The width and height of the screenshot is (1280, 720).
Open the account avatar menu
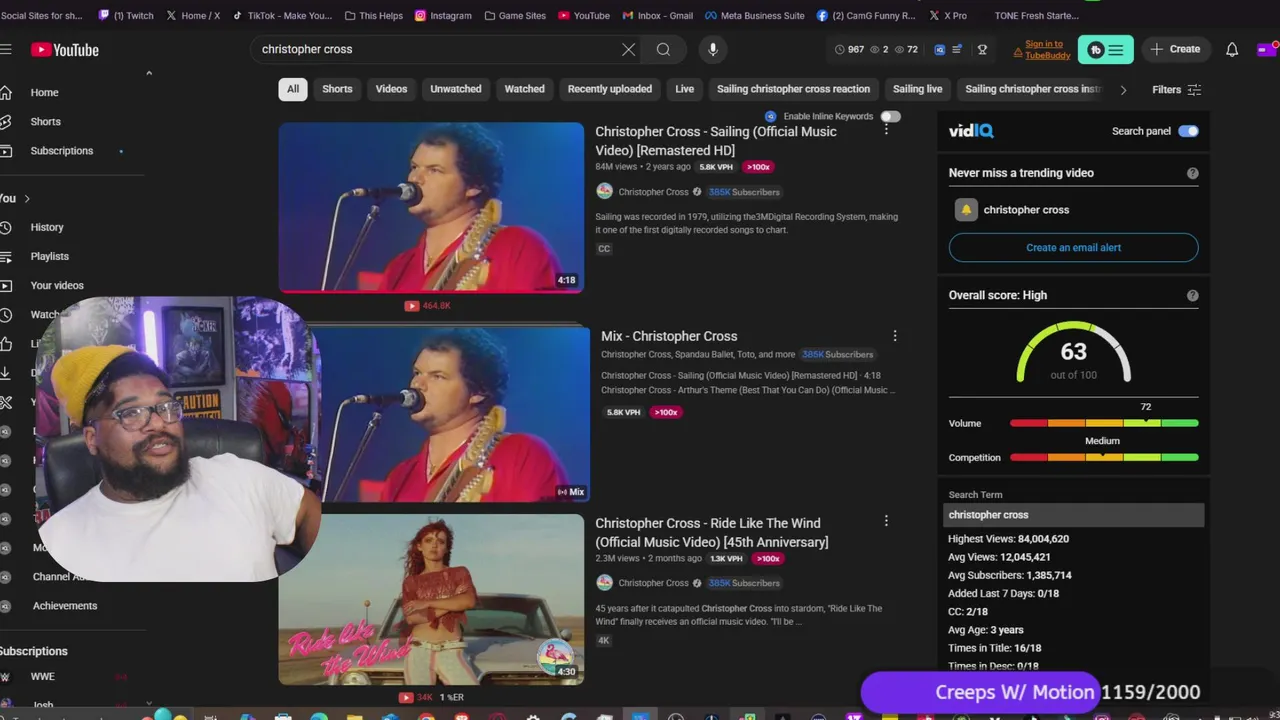pos(1267,49)
